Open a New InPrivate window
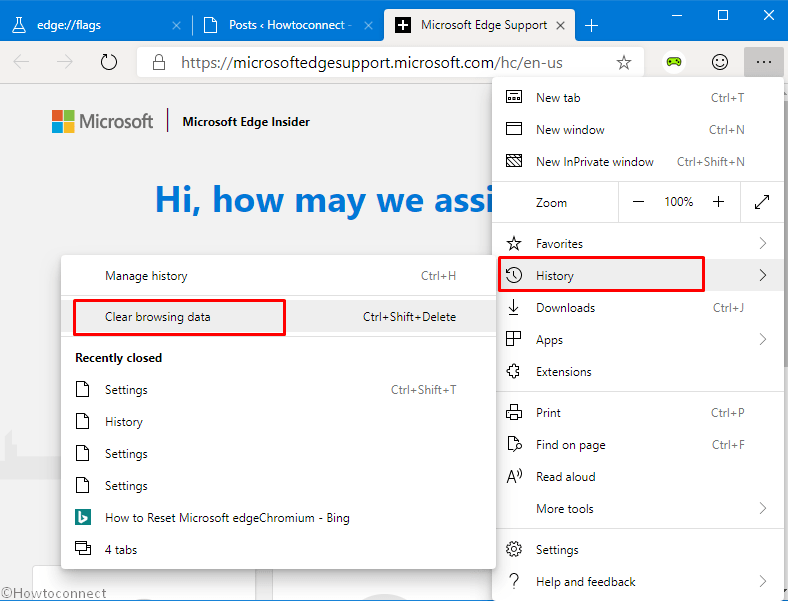 637,162
